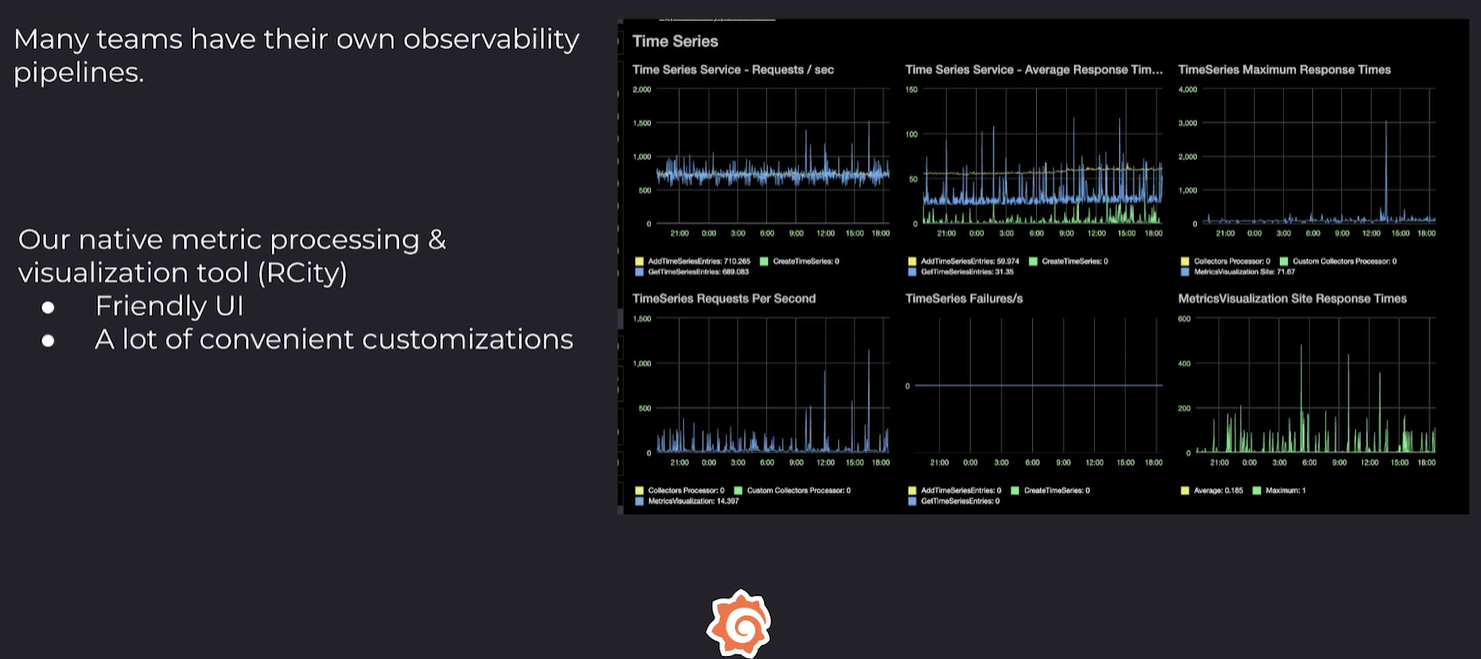This screenshot has width=1481, height=659.
Task: Click blue swatch for 'MetricsVisualization: 14.397'
Action: point(639,501)
